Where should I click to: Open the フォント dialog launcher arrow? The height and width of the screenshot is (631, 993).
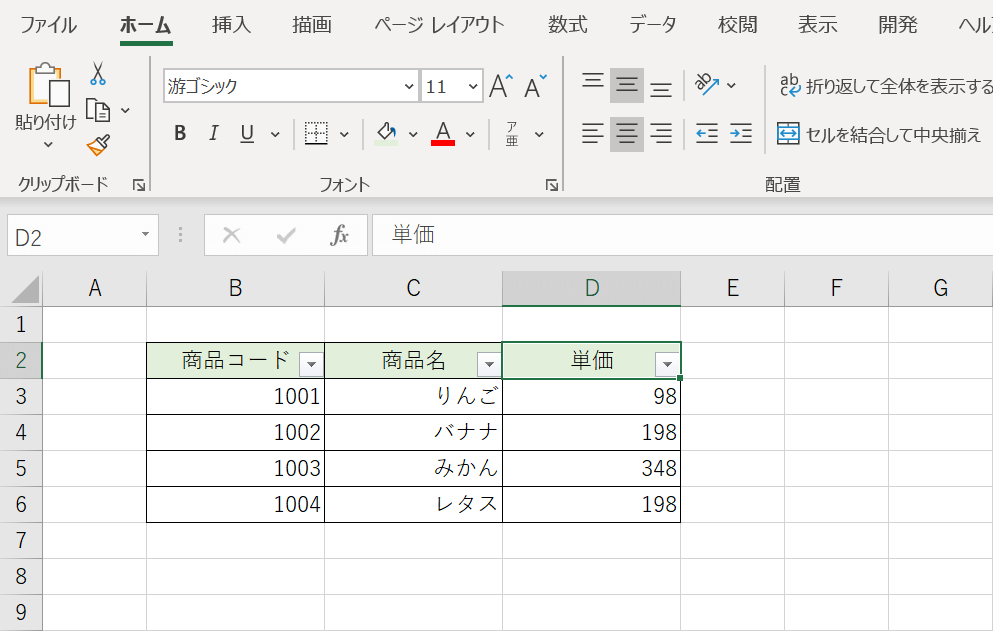point(551,183)
